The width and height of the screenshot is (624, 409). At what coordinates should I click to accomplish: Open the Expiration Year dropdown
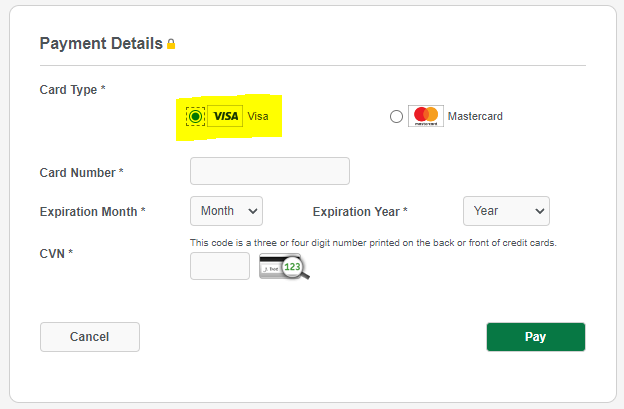[x=506, y=211]
